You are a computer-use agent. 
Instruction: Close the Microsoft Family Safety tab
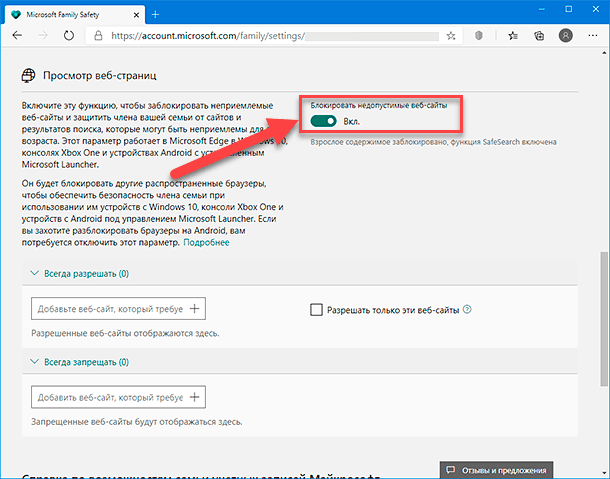click(x=137, y=15)
